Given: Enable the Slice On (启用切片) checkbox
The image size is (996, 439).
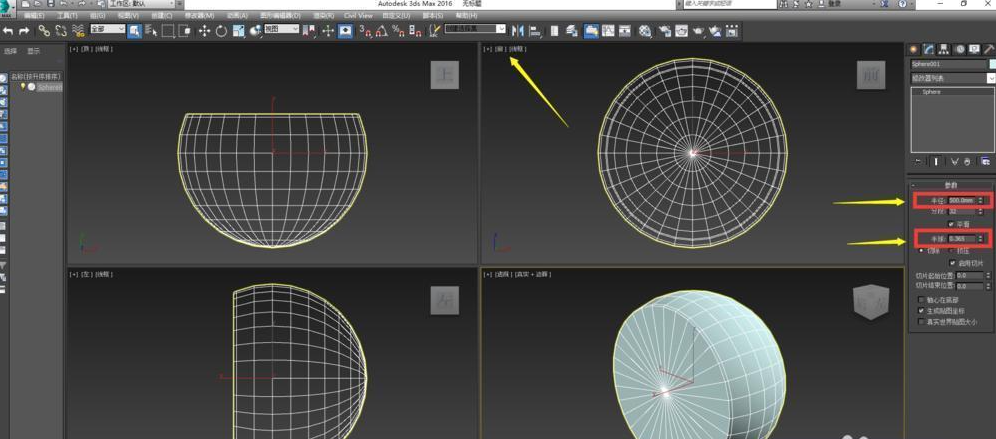Looking at the screenshot, I should pyautogui.click(x=951, y=263).
